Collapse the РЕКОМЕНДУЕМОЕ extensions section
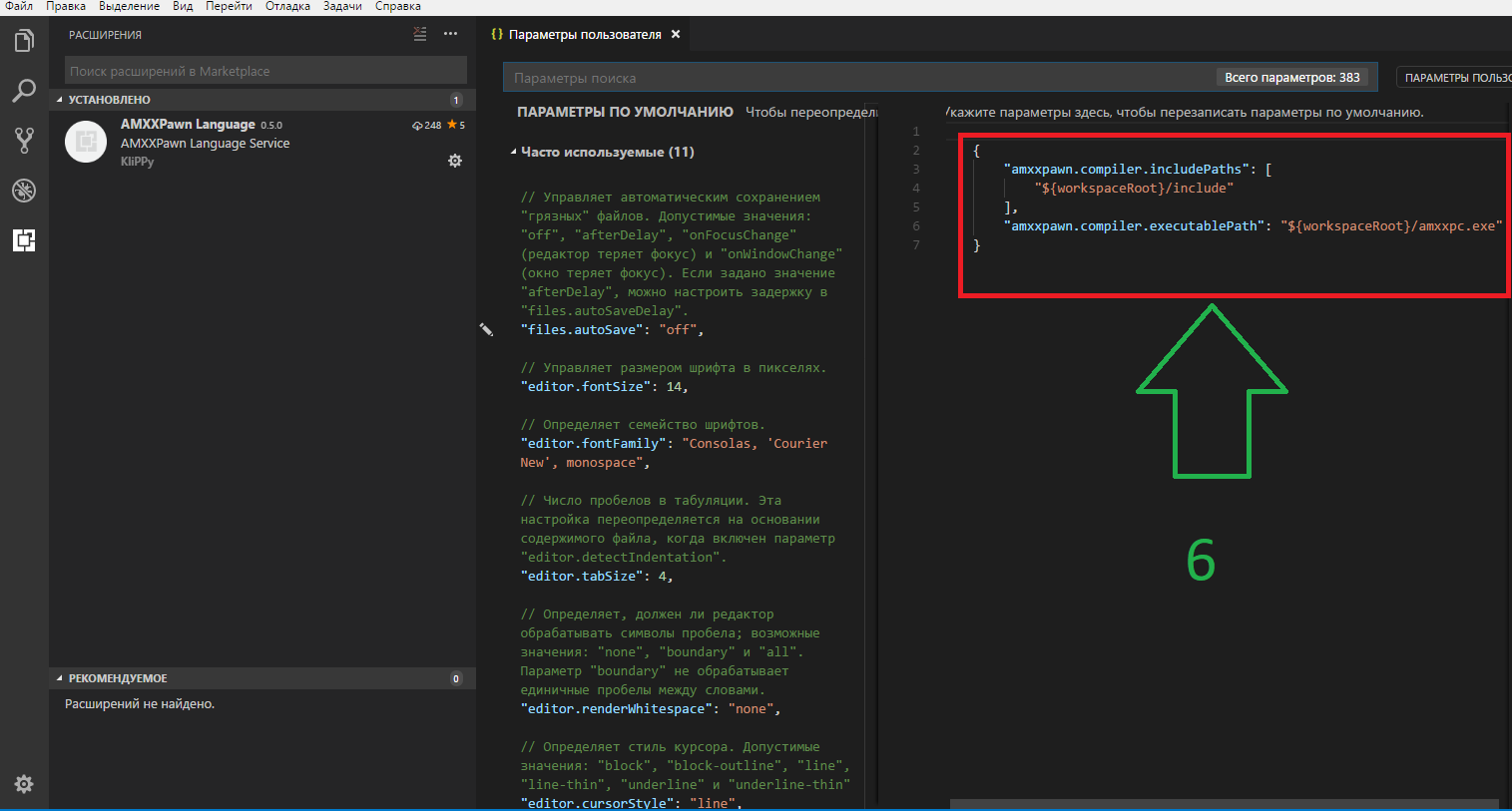 tap(262, 678)
